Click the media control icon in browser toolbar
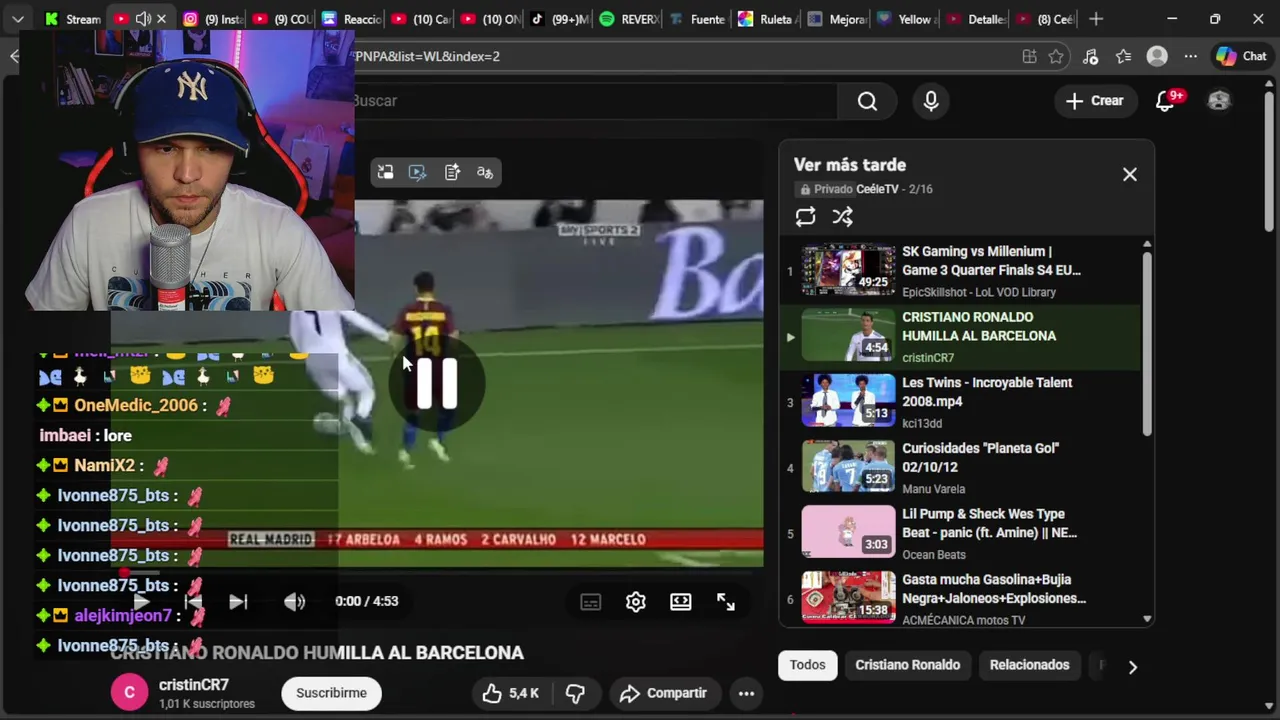Viewport: 1280px width, 720px height. (1090, 57)
